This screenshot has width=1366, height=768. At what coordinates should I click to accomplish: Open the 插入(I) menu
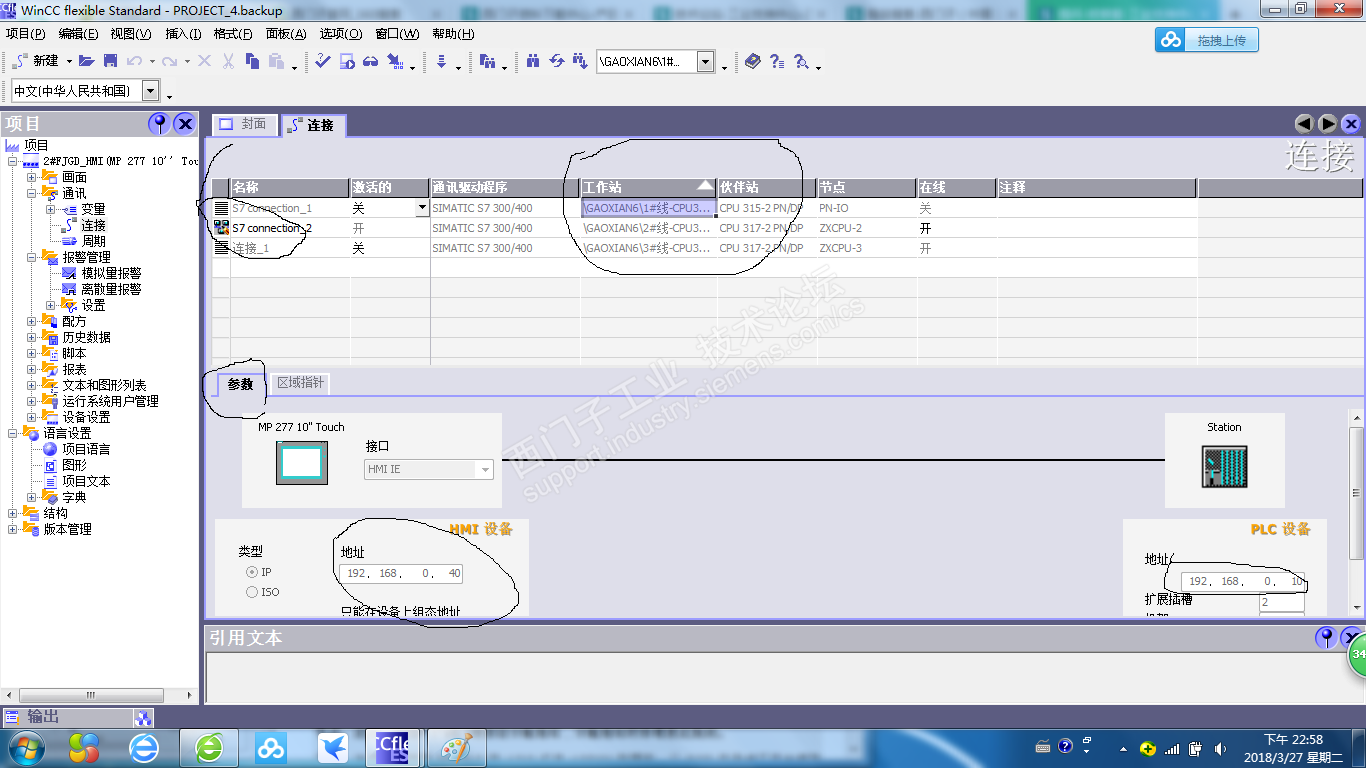coord(183,33)
